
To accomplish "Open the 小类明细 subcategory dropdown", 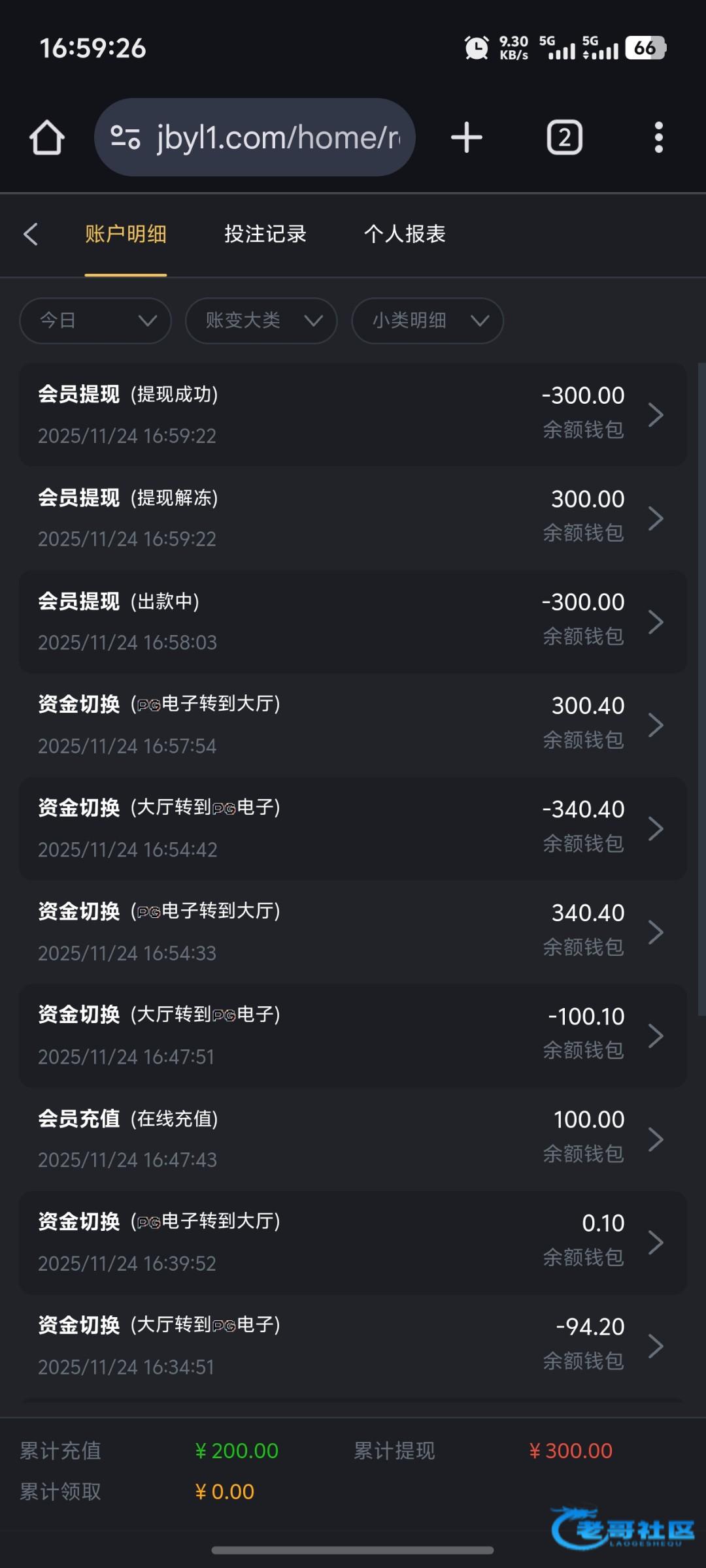I will click(428, 321).
